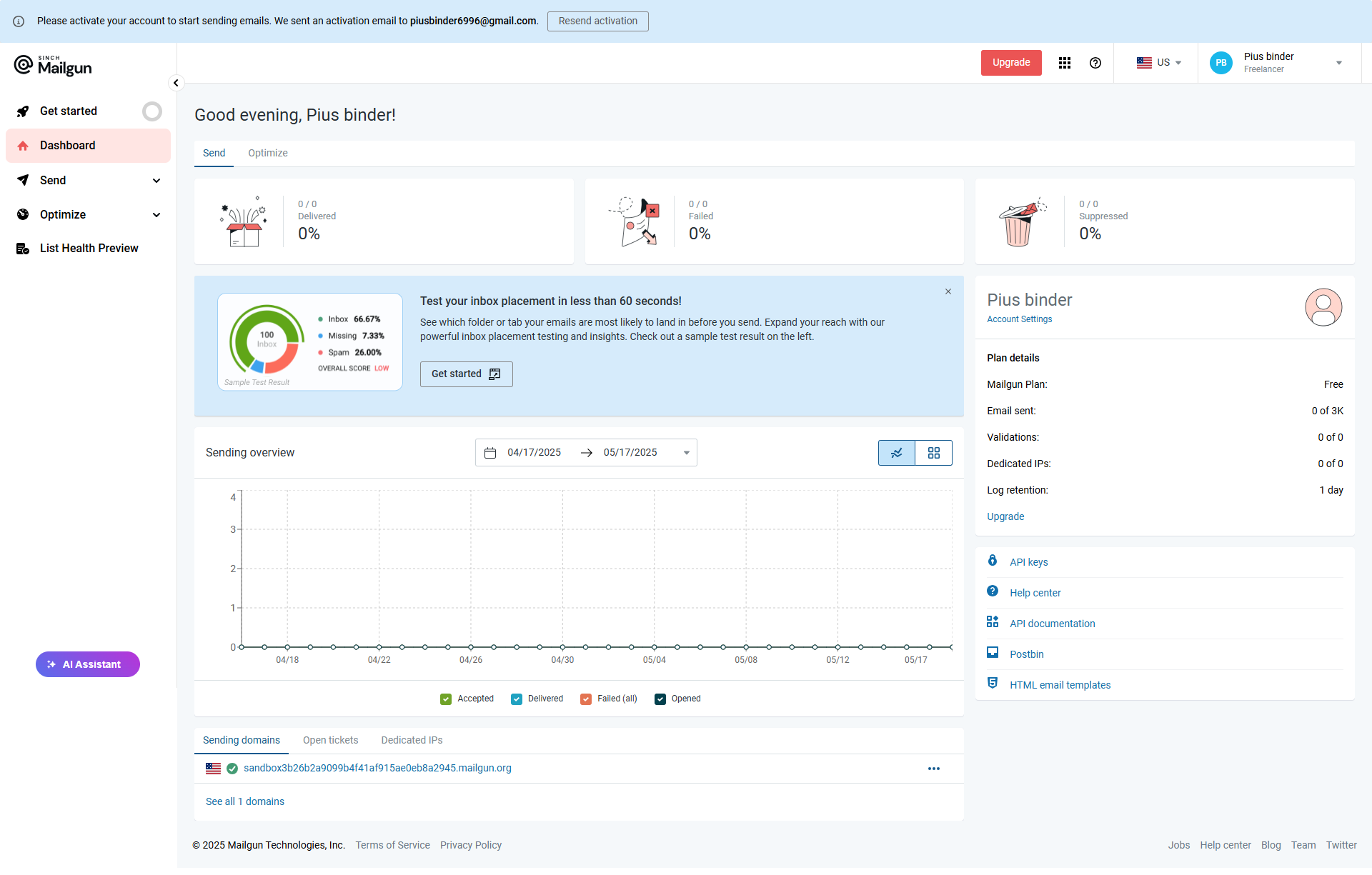Click the Get started progress circle
Image resolution: width=1372 pixels, height=875 pixels.
coord(152,111)
